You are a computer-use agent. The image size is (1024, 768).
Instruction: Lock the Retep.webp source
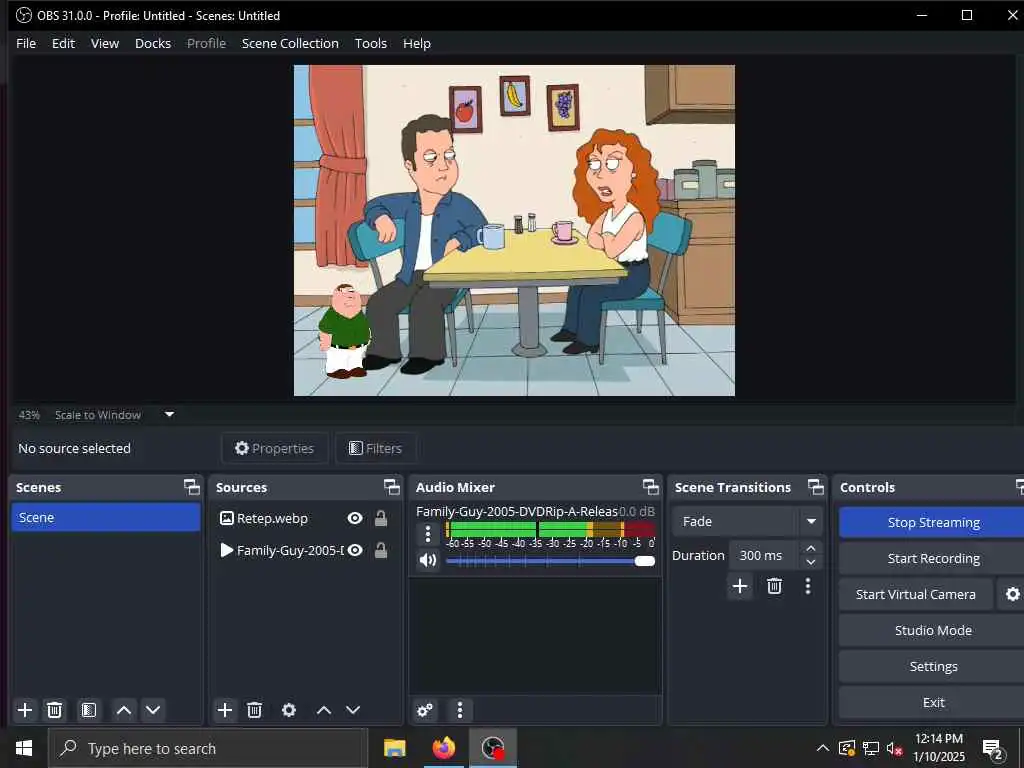pyautogui.click(x=381, y=519)
